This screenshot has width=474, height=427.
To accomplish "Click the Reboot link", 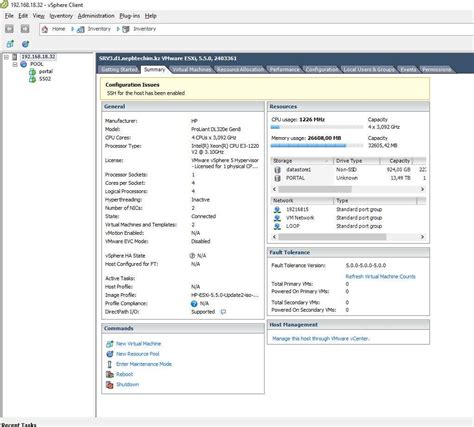I will click(125, 374).
